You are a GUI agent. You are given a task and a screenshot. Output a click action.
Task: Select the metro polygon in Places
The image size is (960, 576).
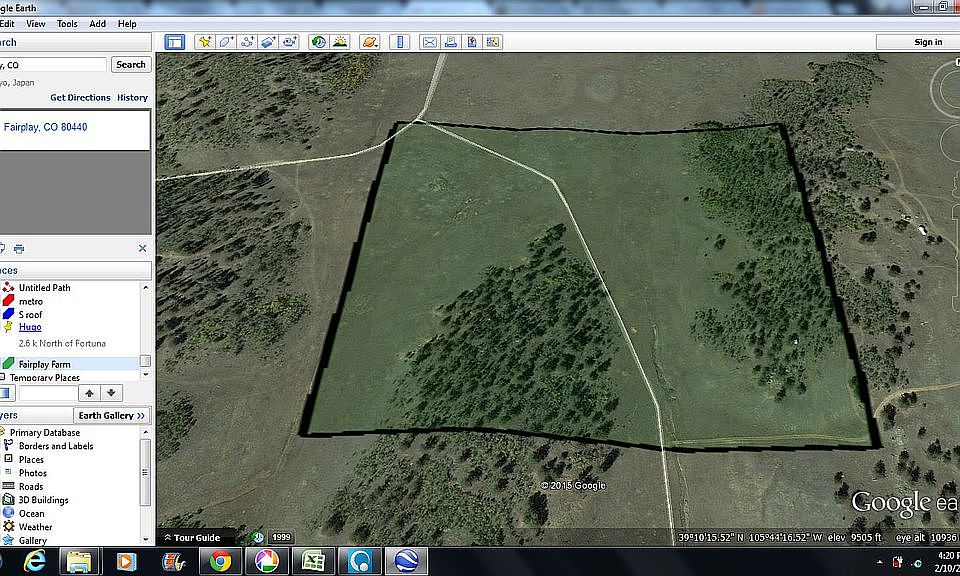pyautogui.click(x=31, y=301)
